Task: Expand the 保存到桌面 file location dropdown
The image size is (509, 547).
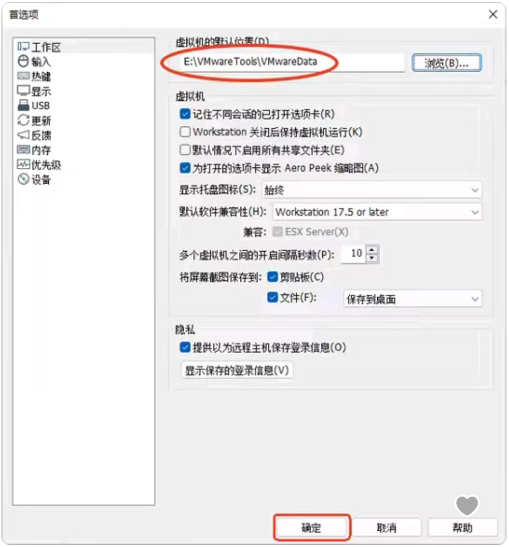Action: pos(413,299)
